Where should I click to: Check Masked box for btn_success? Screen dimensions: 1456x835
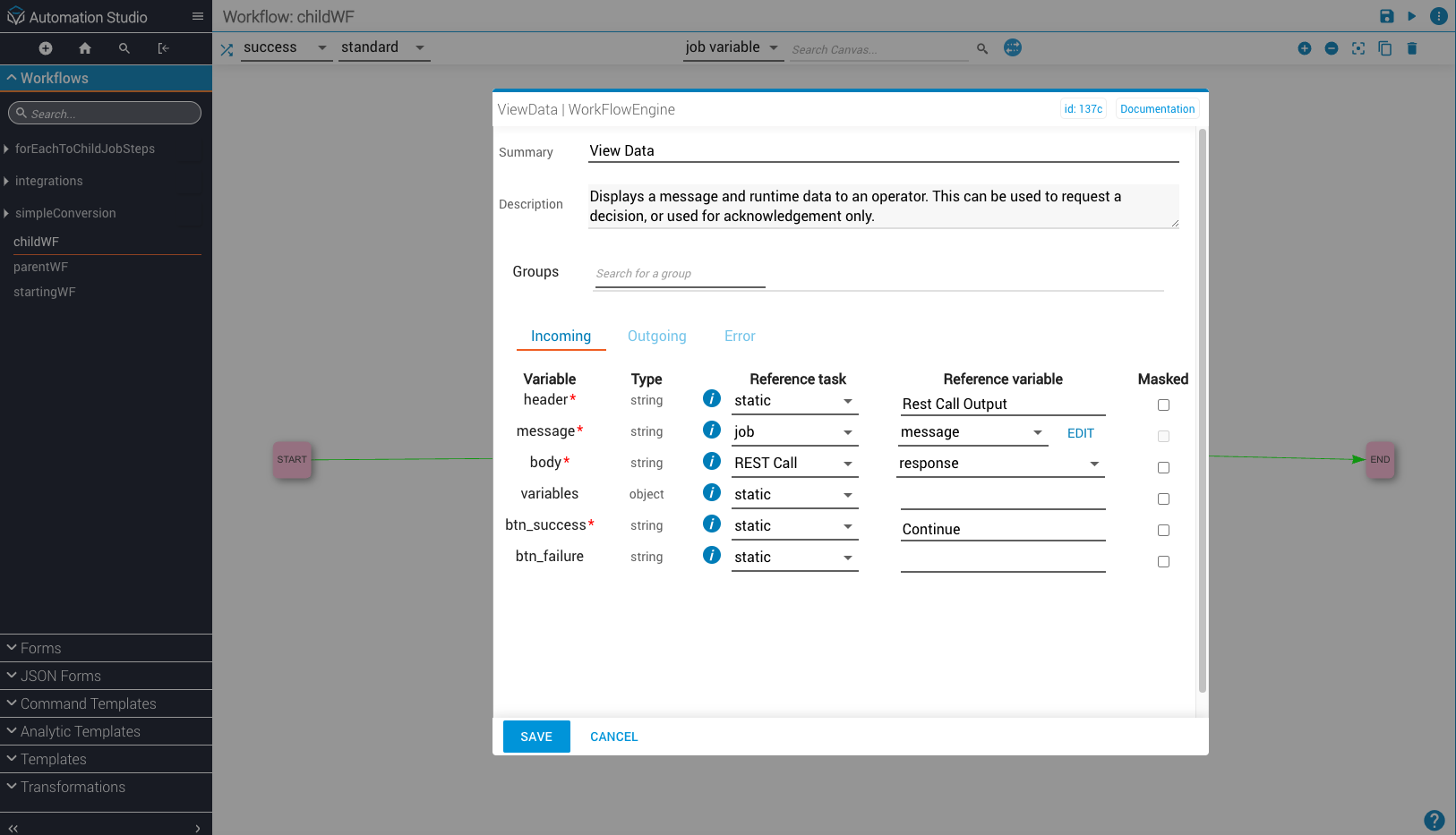pos(1163,531)
